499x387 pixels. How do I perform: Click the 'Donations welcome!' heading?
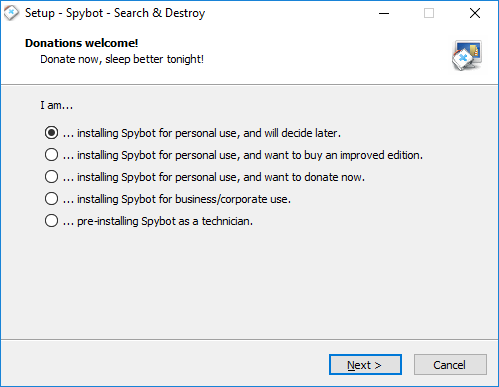pos(82,43)
